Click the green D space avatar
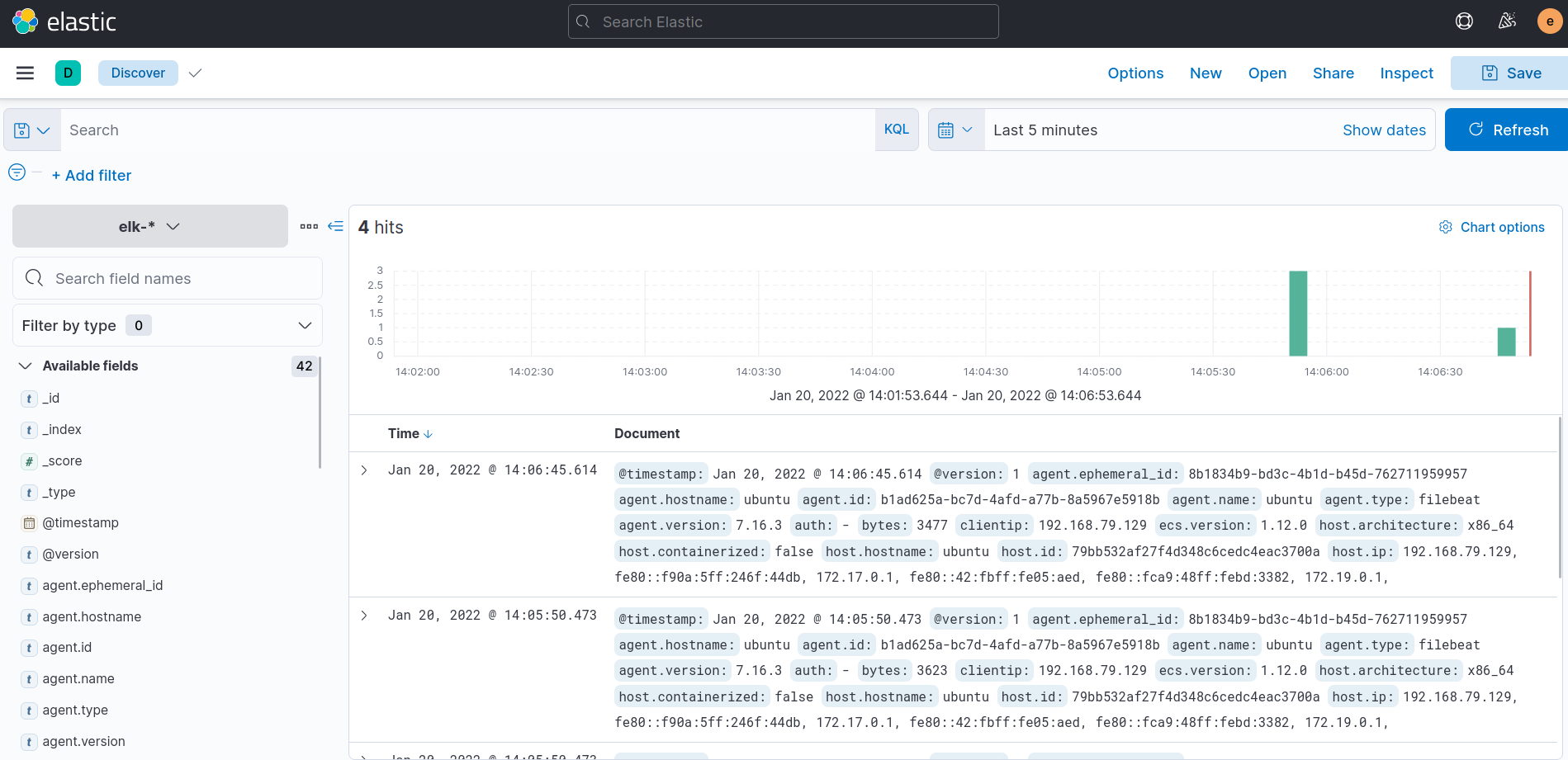 68,73
